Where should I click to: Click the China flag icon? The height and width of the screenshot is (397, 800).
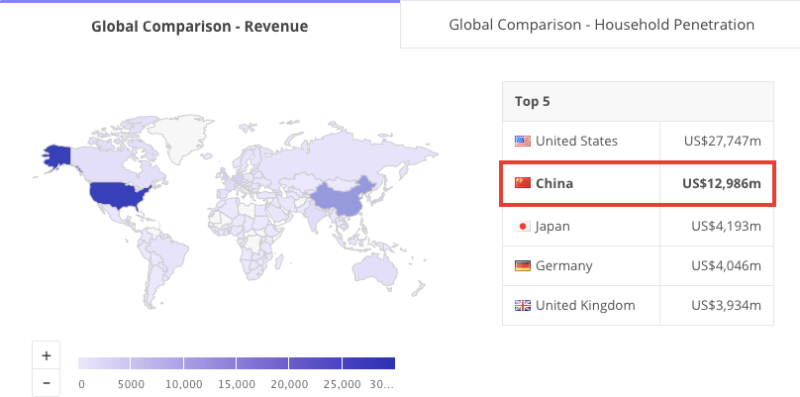tap(522, 183)
